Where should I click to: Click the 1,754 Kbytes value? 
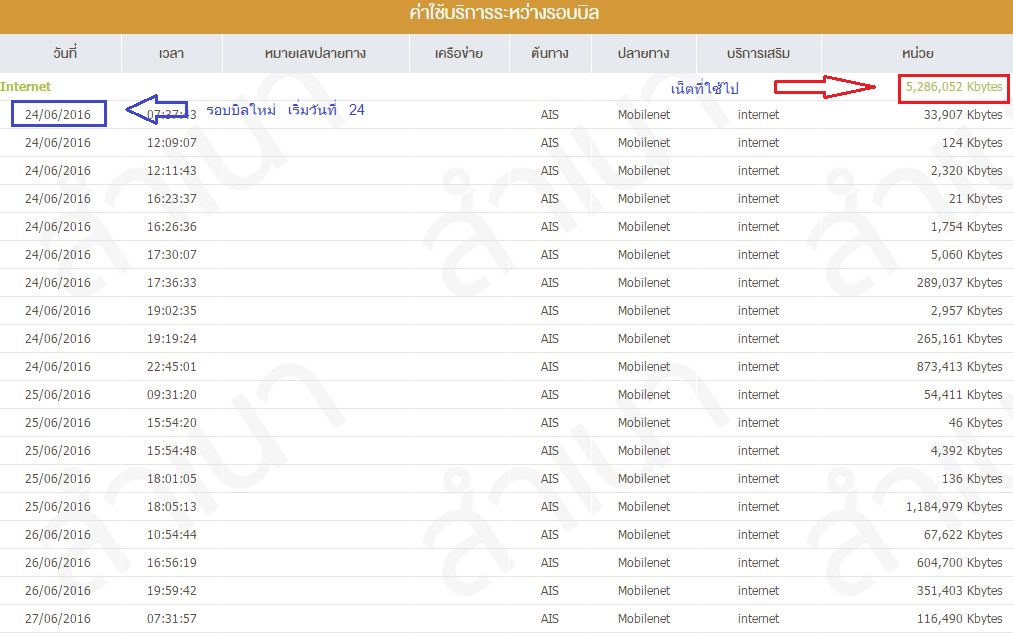(966, 226)
